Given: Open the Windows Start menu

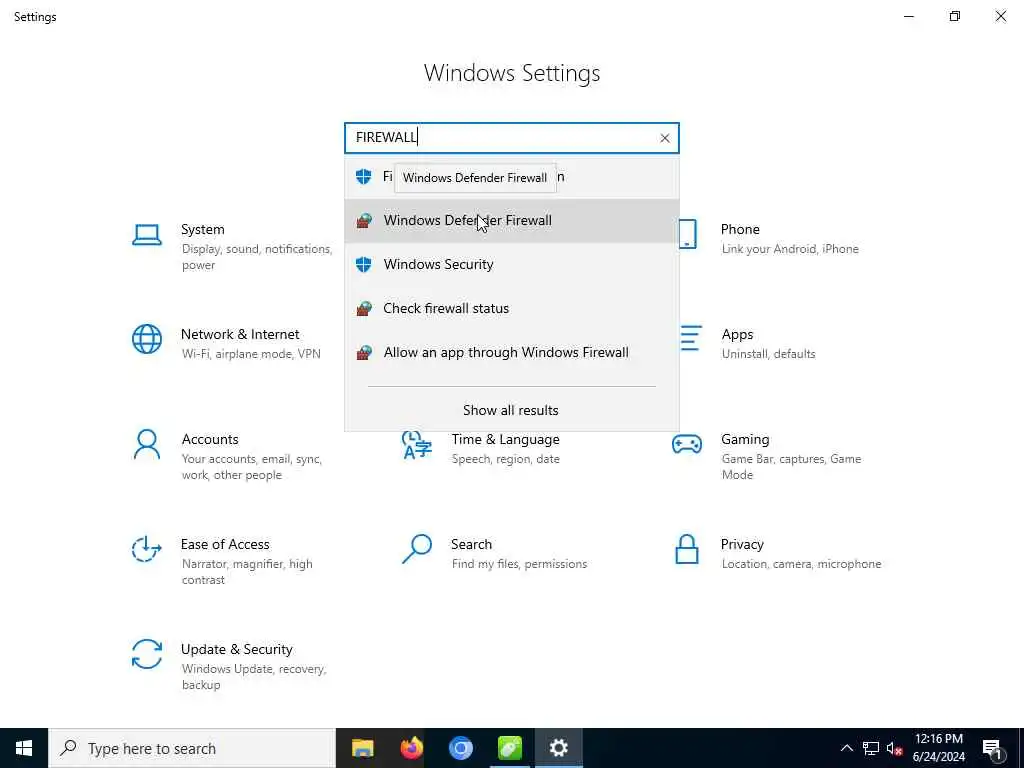Looking at the screenshot, I should 24,748.
